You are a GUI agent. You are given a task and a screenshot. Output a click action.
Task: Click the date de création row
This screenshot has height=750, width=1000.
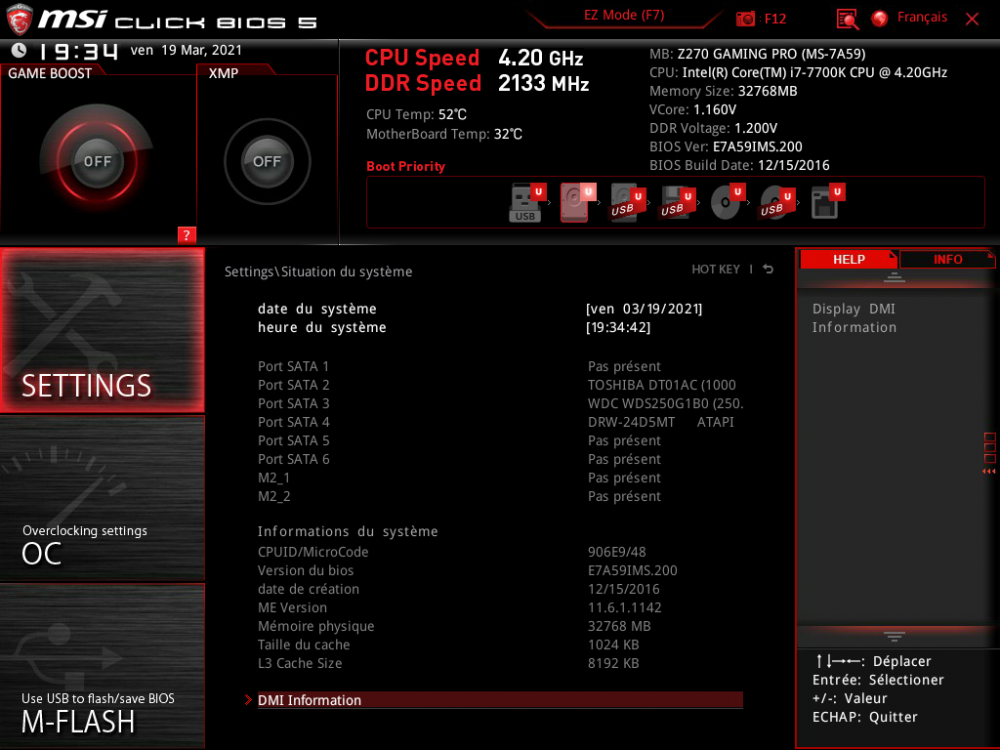point(500,589)
